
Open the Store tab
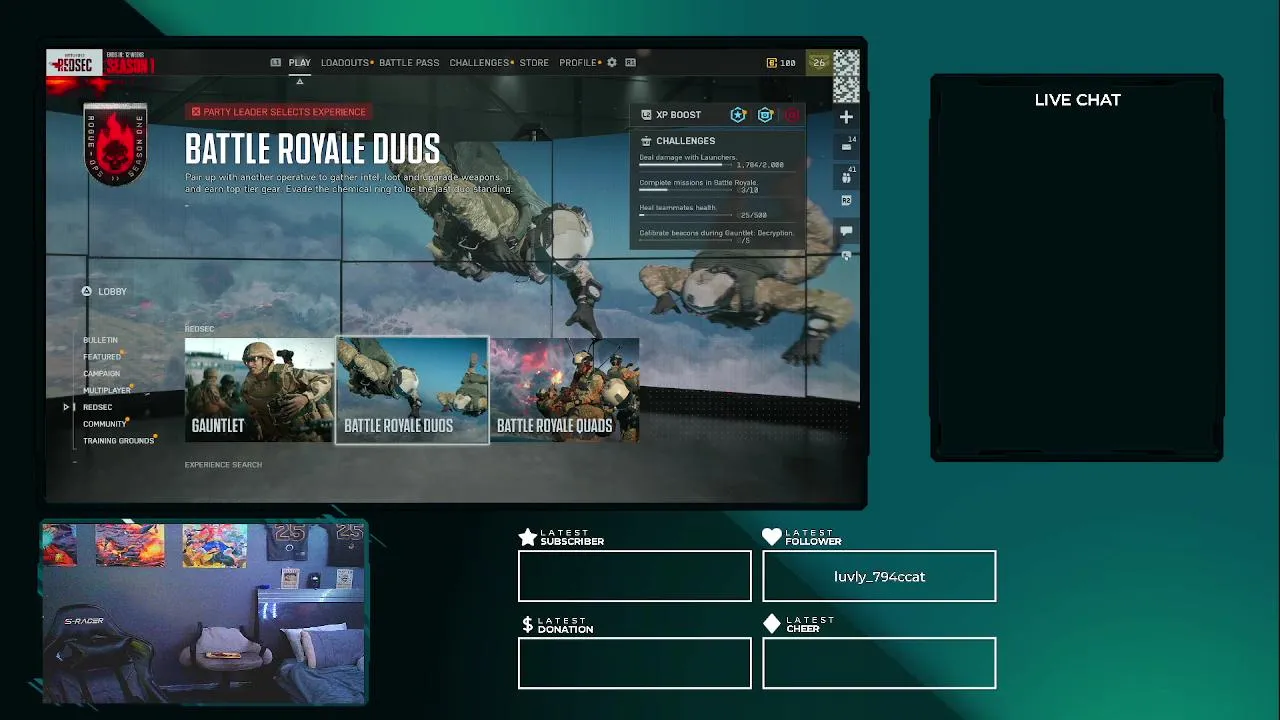click(x=534, y=63)
